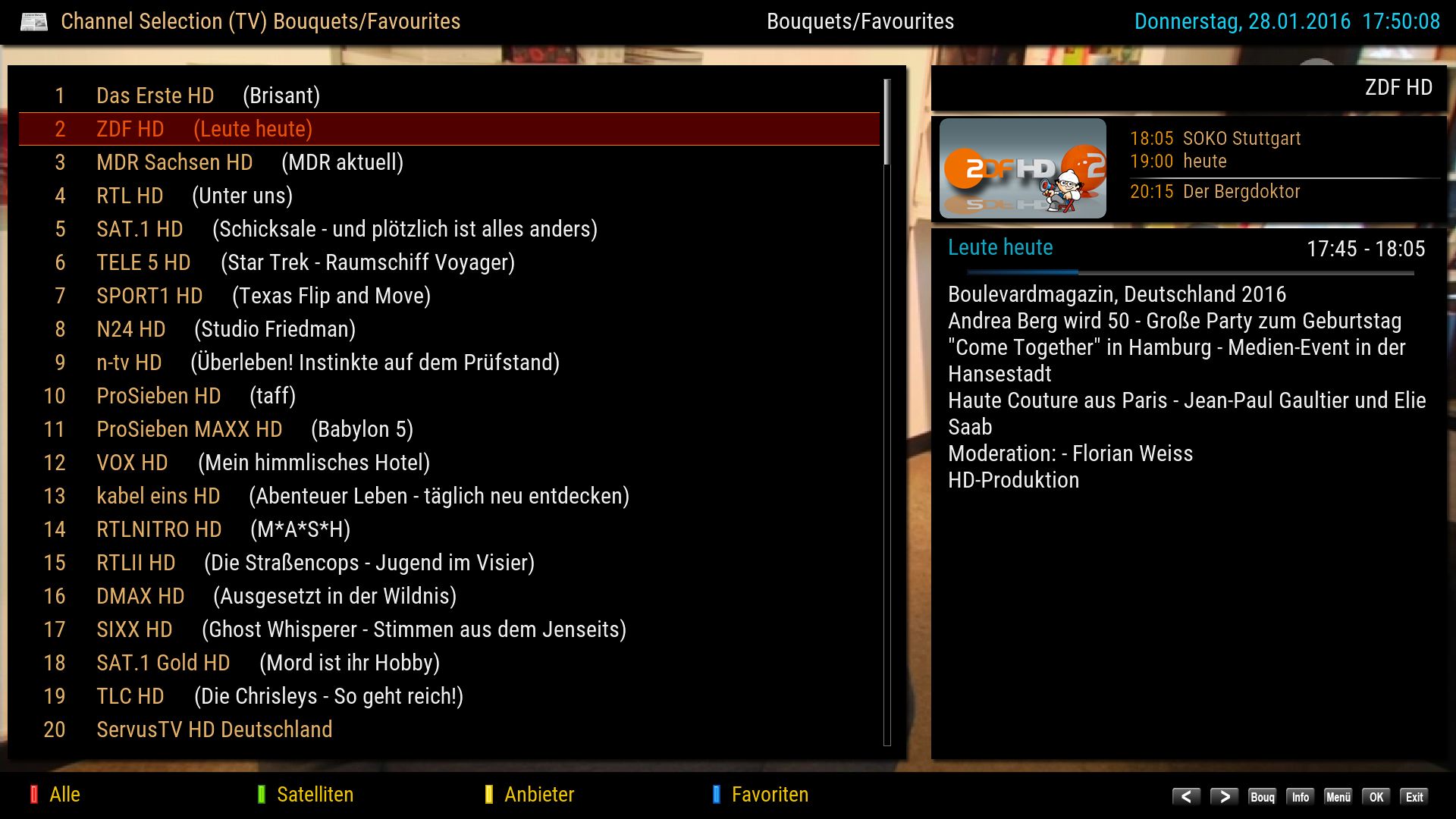Click the Bouq key icon

click(1262, 796)
